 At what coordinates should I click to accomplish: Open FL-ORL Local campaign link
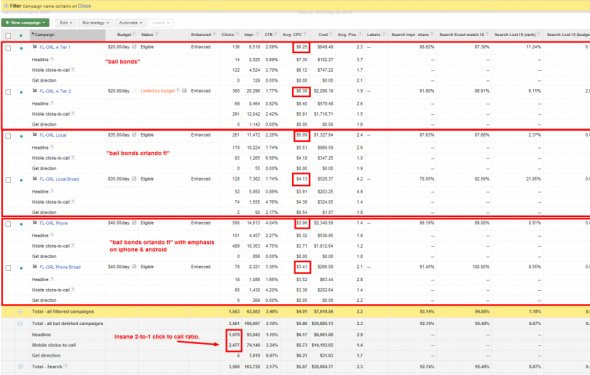(x=53, y=135)
